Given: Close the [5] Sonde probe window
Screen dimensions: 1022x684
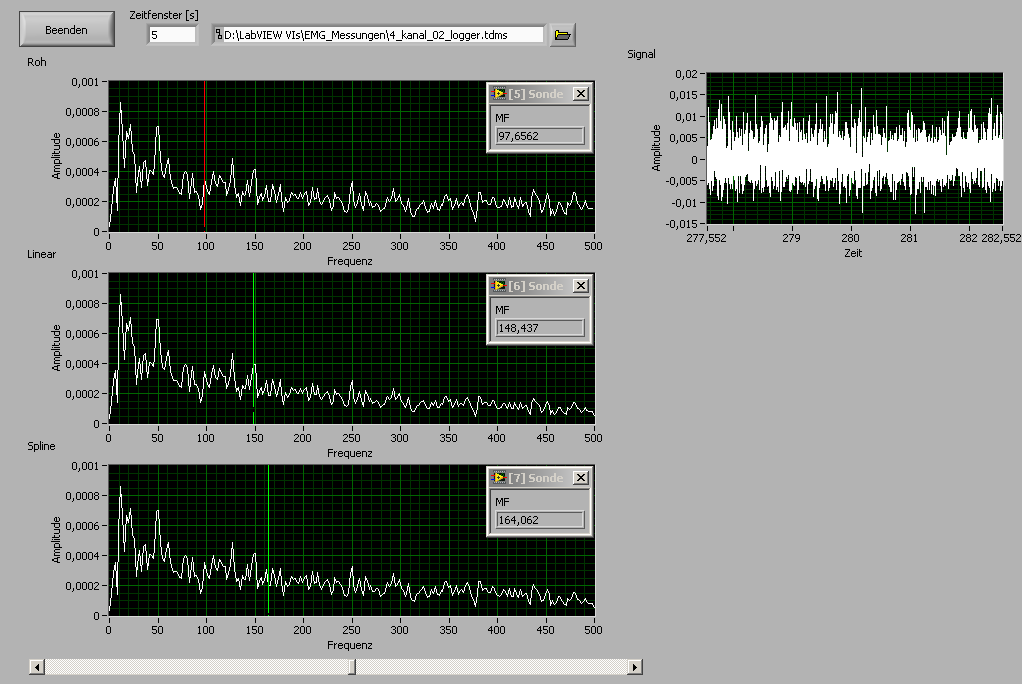Looking at the screenshot, I should pos(581,94).
